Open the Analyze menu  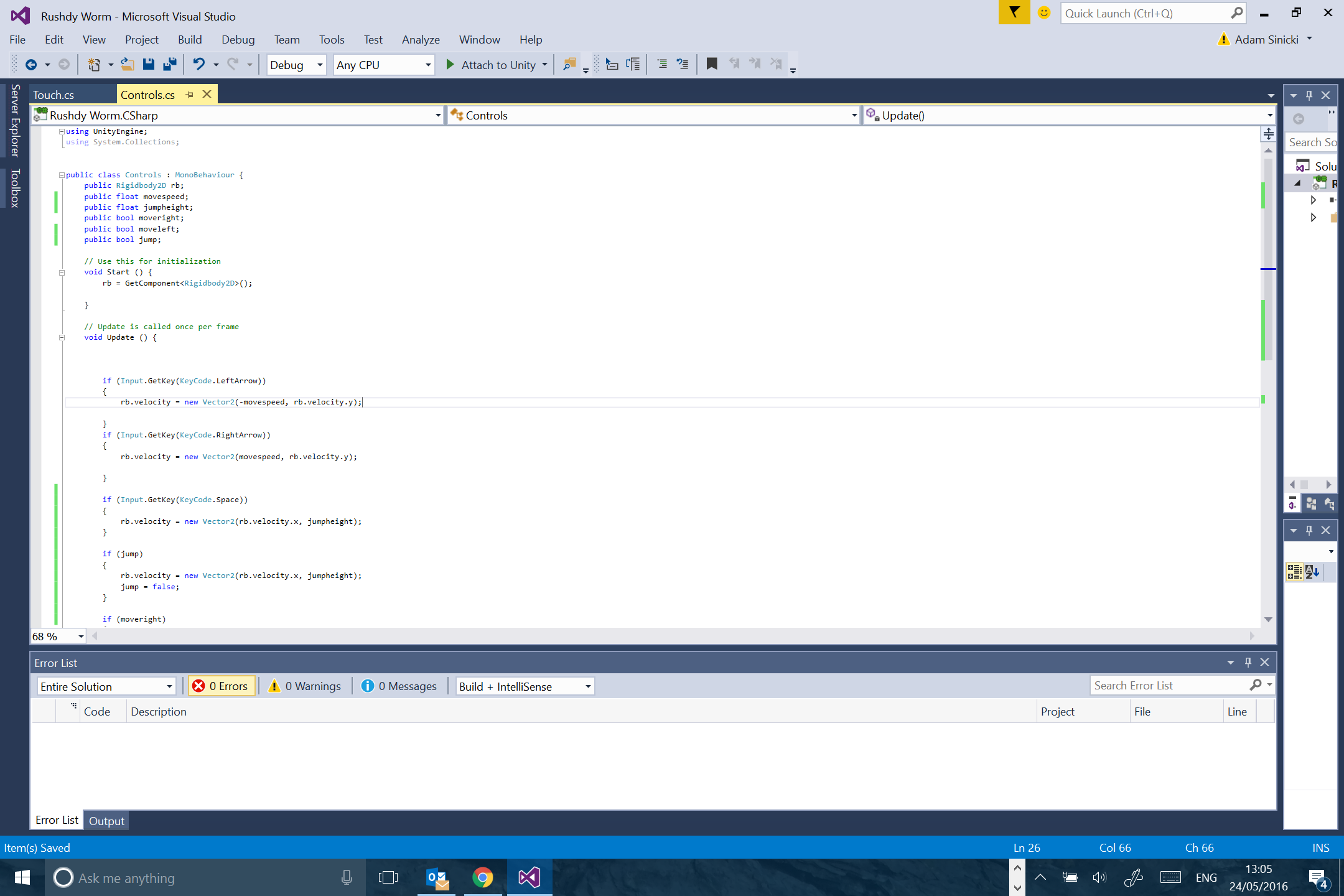click(421, 40)
